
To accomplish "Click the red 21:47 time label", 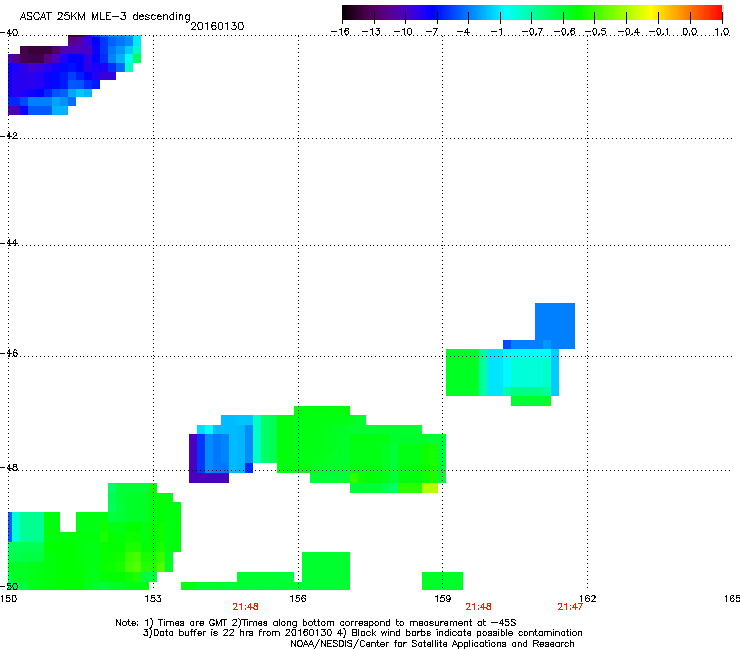I will coord(570,607).
